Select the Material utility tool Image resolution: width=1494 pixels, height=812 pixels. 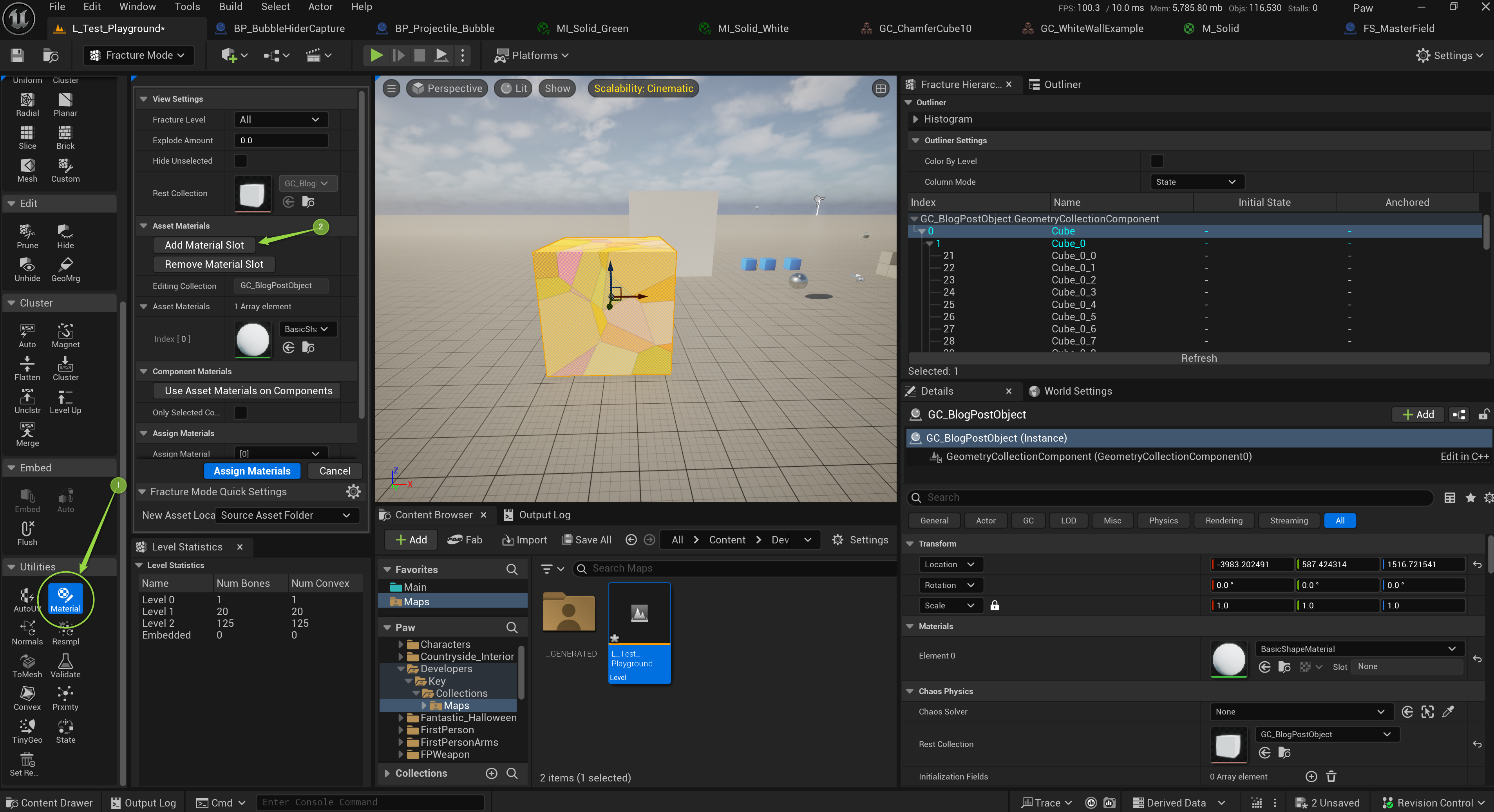coord(65,599)
